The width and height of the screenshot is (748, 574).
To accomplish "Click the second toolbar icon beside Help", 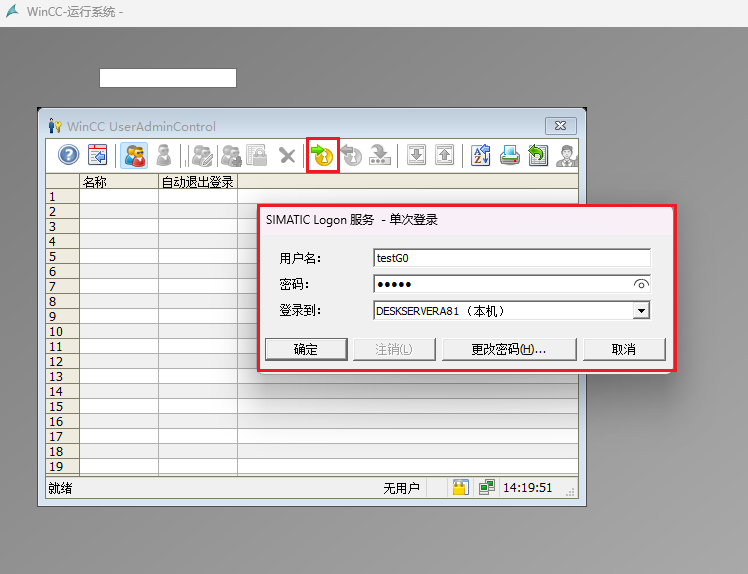I will (98, 155).
